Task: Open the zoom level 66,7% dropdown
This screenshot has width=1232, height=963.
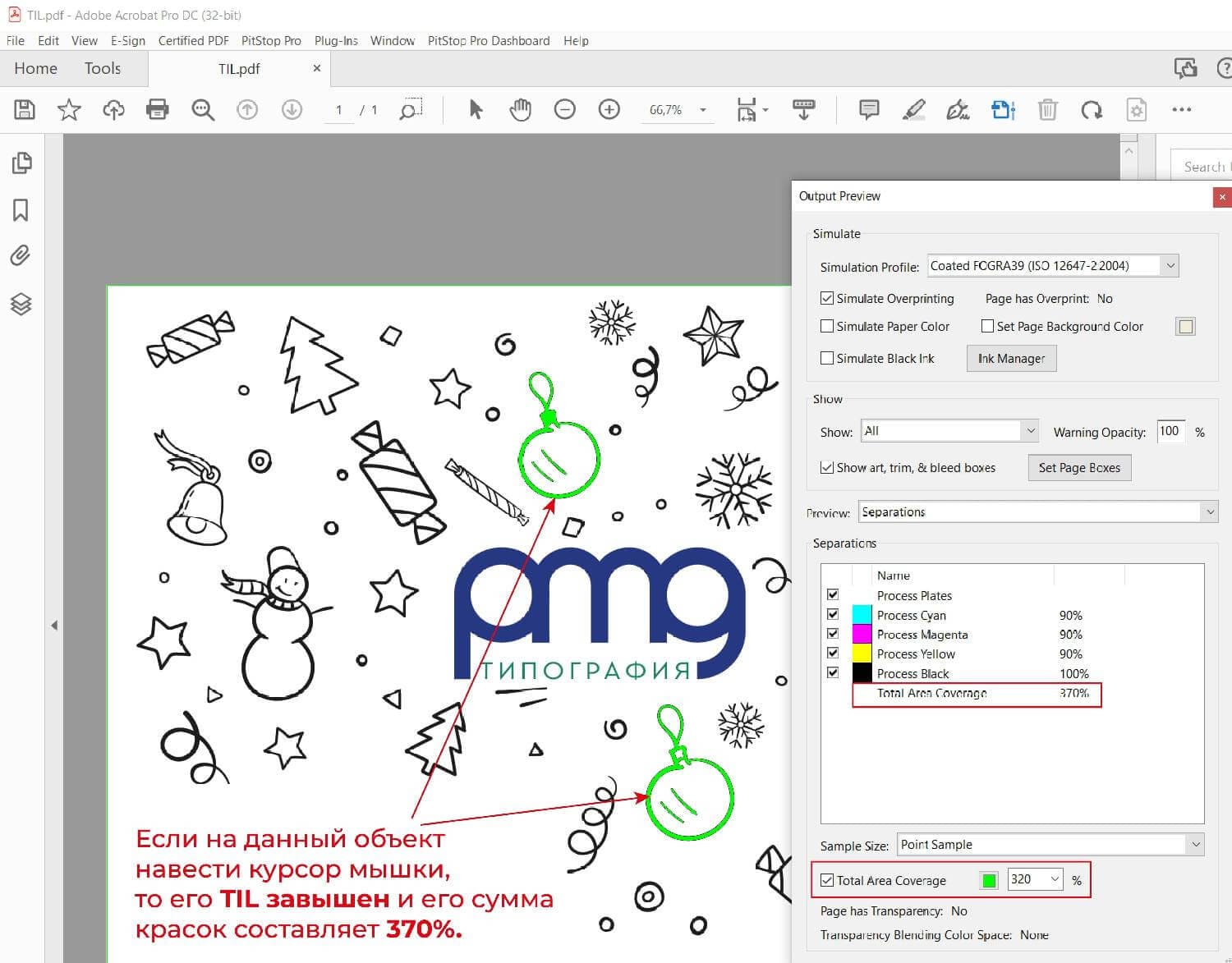Action: coord(702,110)
